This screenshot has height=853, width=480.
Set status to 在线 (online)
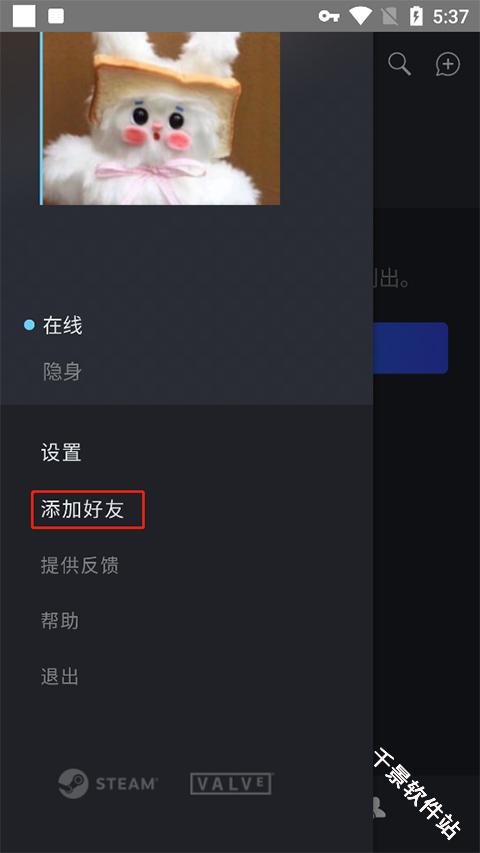pyautogui.click(x=63, y=325)
